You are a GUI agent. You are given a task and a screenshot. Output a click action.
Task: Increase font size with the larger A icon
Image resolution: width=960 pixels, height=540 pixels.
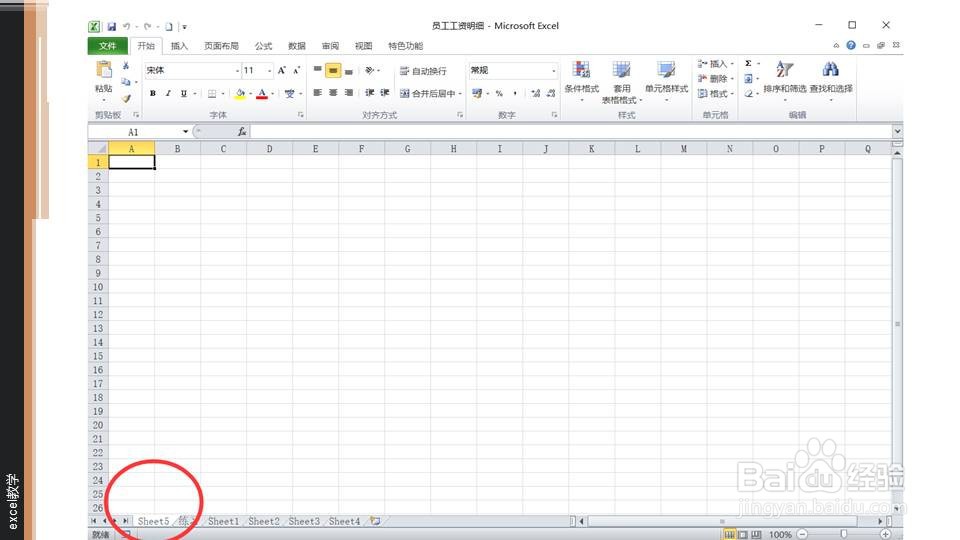click(x=282, y=70)
